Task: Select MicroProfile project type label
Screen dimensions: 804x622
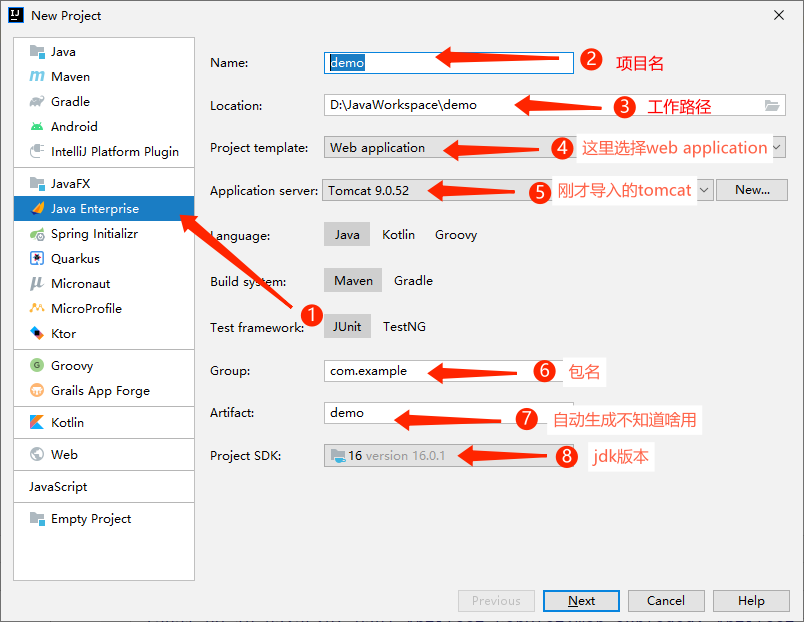Action: [86, 308]
